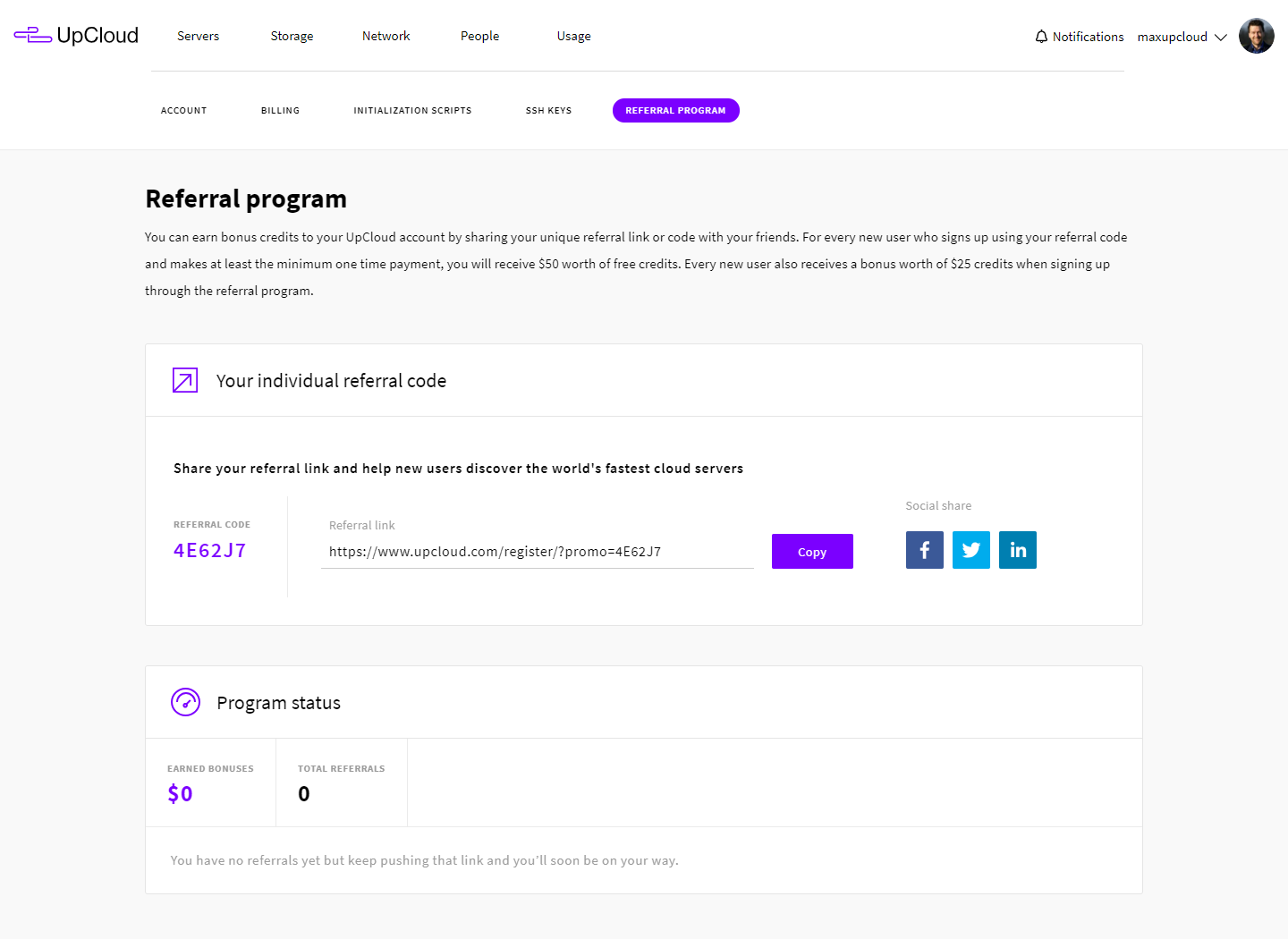Share referral link on LinkedIn
The height and width of the screenshot is (939, 1288).
click(x=1017, y=550)
